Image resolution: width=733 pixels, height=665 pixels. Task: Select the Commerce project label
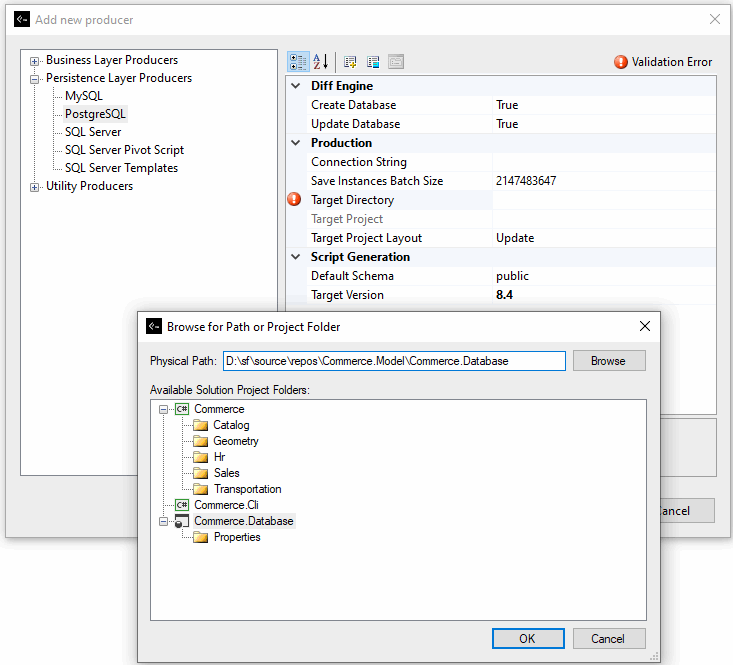219,409
